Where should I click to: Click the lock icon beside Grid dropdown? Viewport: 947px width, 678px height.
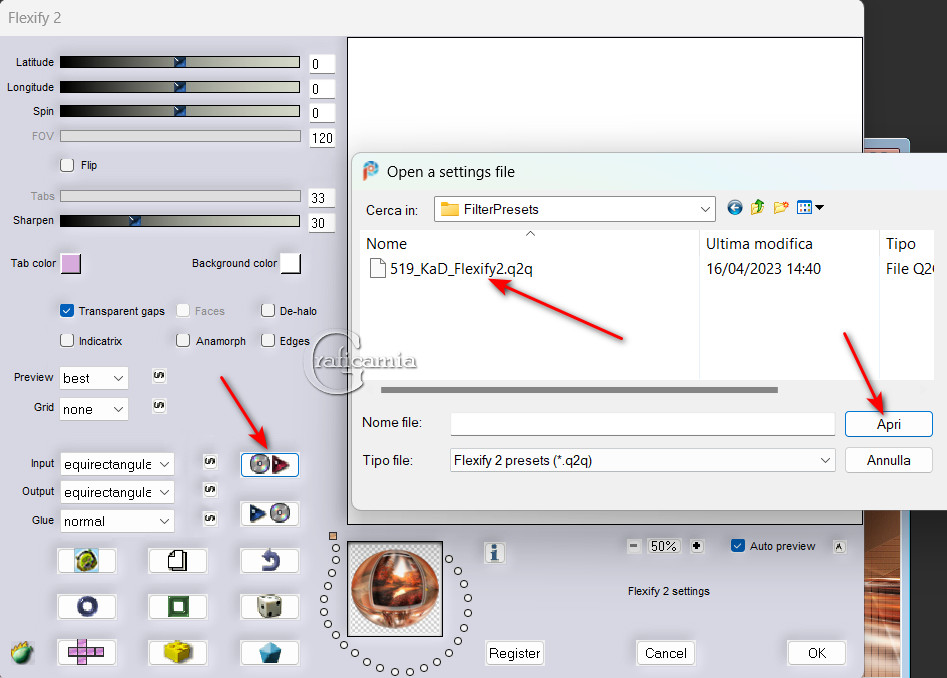pyautogui.click(x=159, y=405)
